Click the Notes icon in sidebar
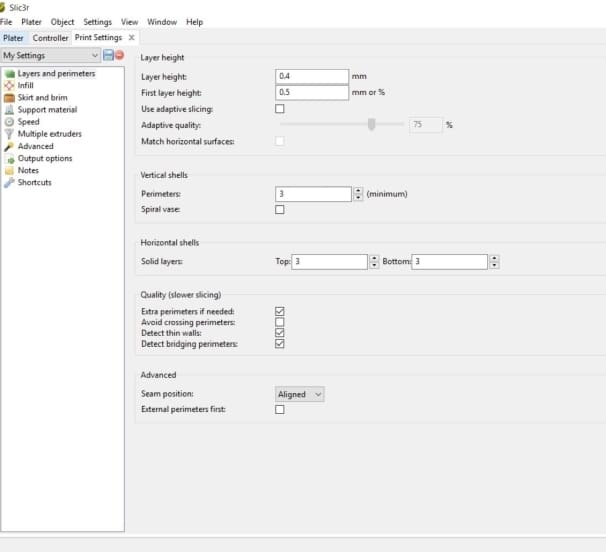 (9, 170)
